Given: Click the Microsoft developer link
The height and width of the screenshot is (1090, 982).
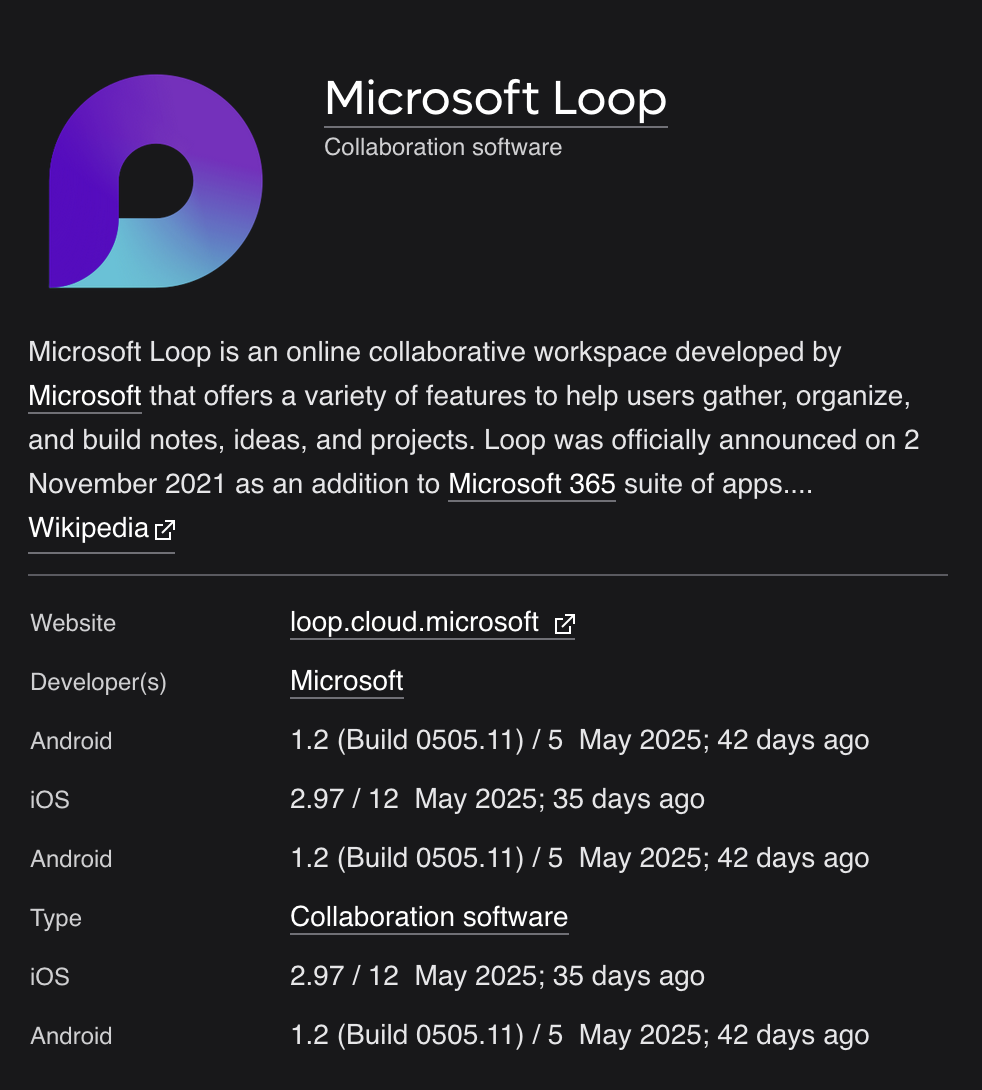Looking at the screenshot, I should pyautogui.click(x=346, y=681).
